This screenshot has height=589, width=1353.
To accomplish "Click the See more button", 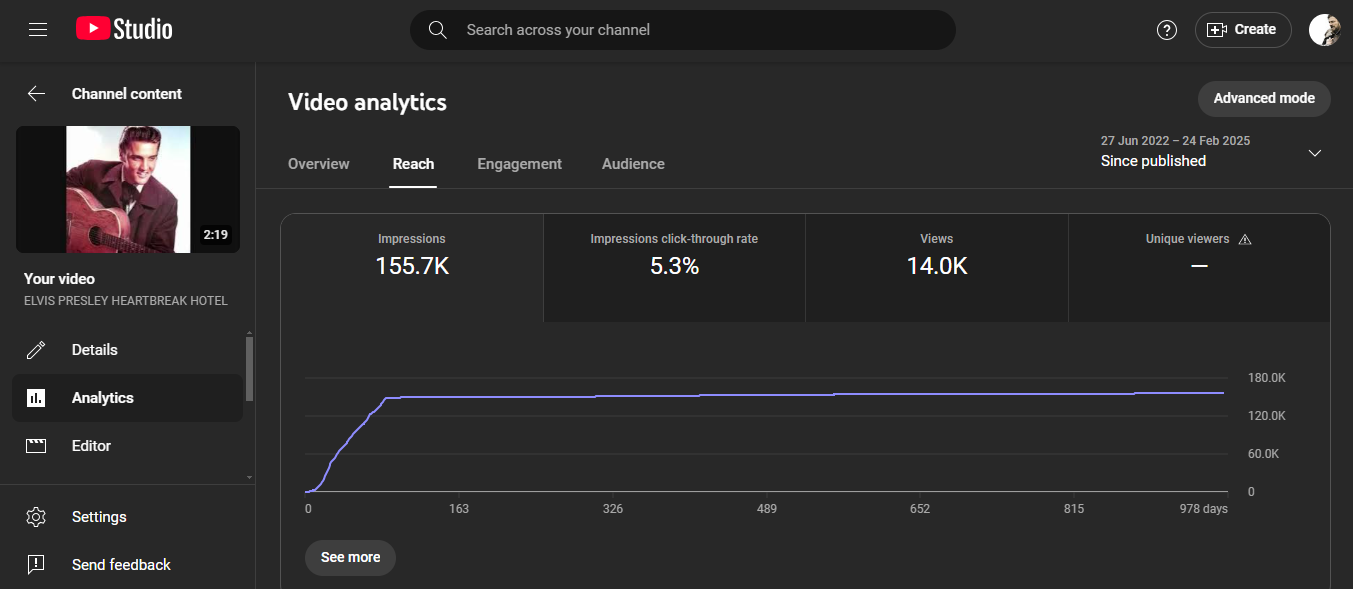I will (x=350, y=557).
